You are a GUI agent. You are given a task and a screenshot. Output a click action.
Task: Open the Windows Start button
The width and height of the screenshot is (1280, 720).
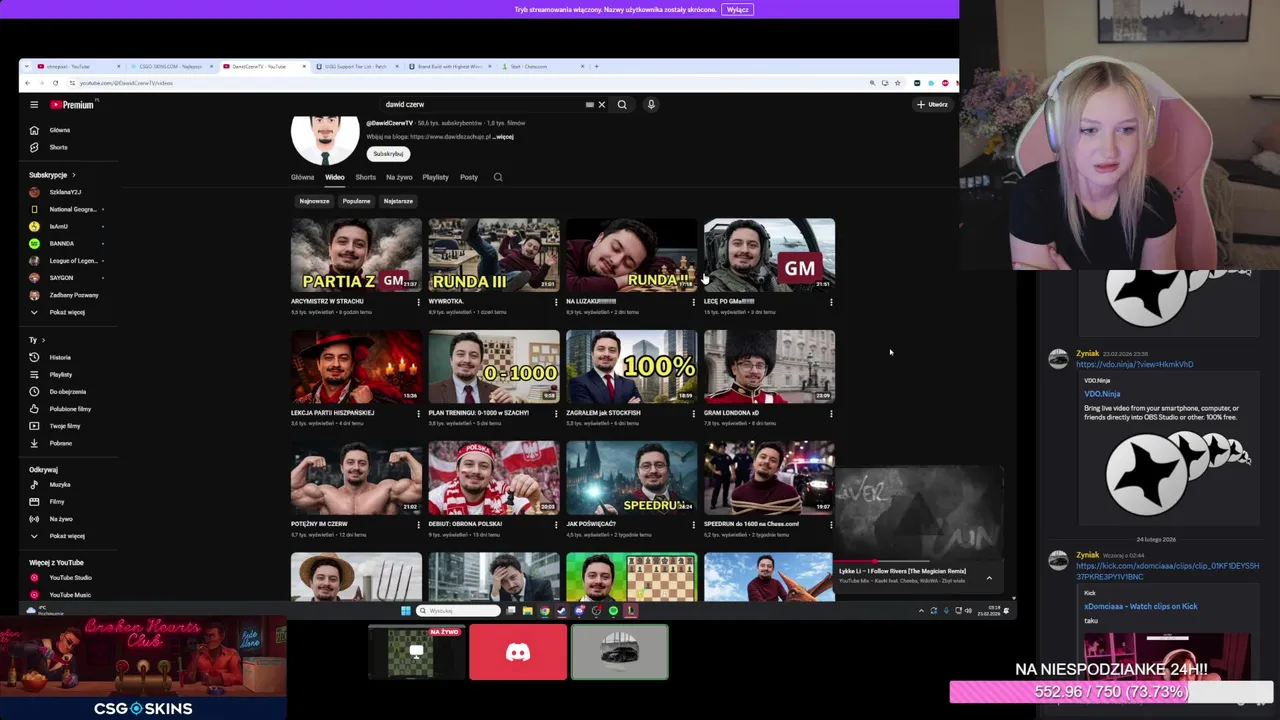pyautogui.click(x=405, y=611)
